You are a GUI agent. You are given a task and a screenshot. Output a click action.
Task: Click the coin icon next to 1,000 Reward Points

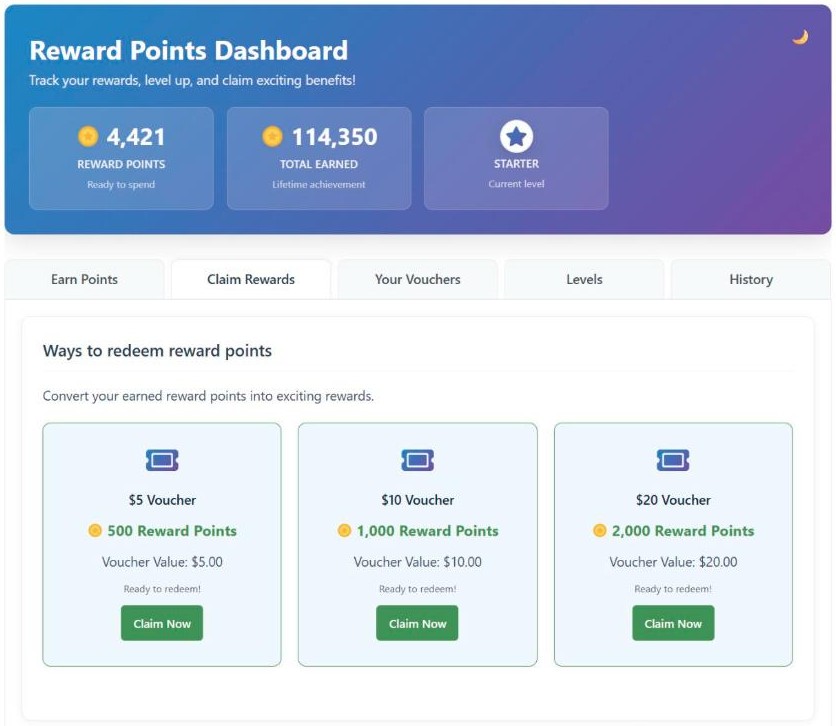[344, 531]
